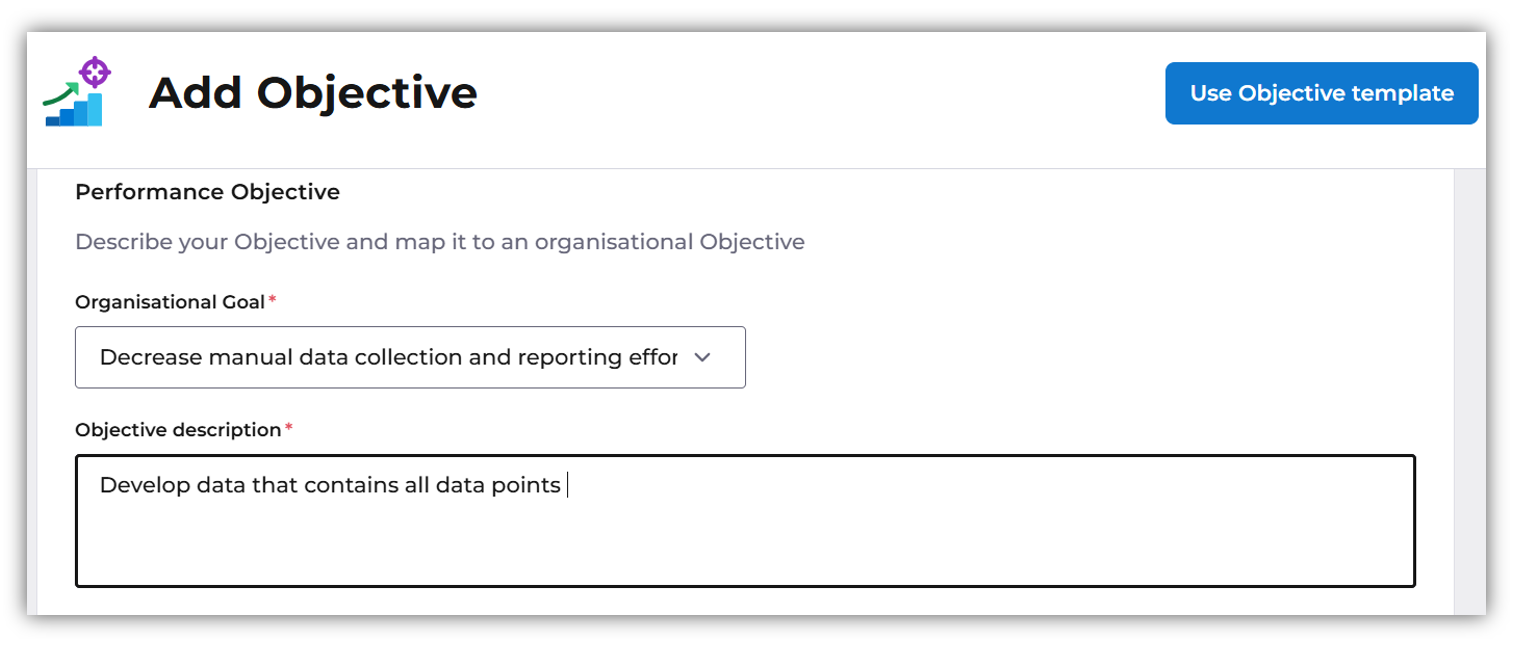This screenshot has width=1516, height=649.
Task: Click red asterisk beside Objective description
Action: [x=289, y=428]
